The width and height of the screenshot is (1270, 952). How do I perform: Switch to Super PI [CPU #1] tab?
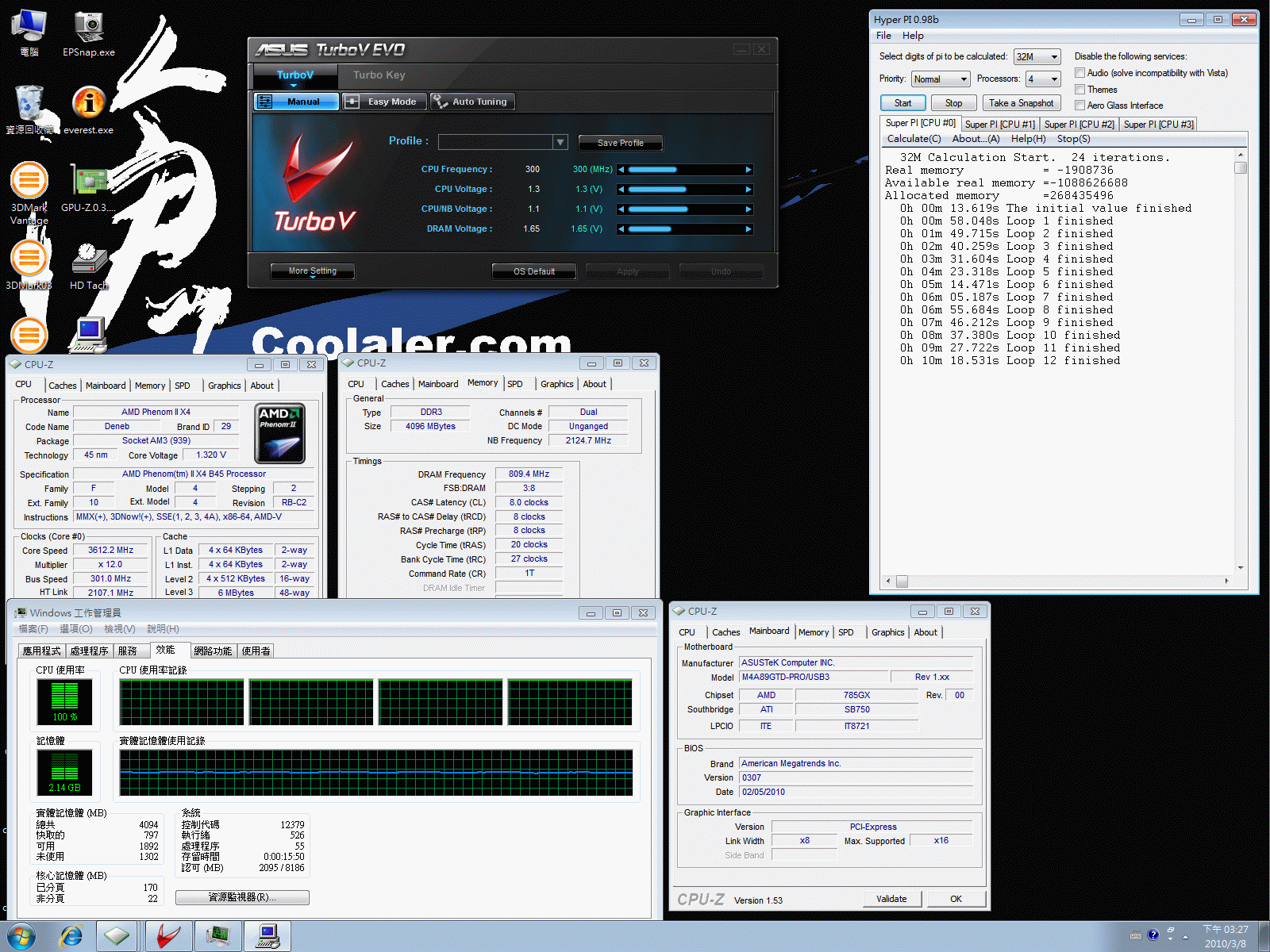click(x=999, y=125)
